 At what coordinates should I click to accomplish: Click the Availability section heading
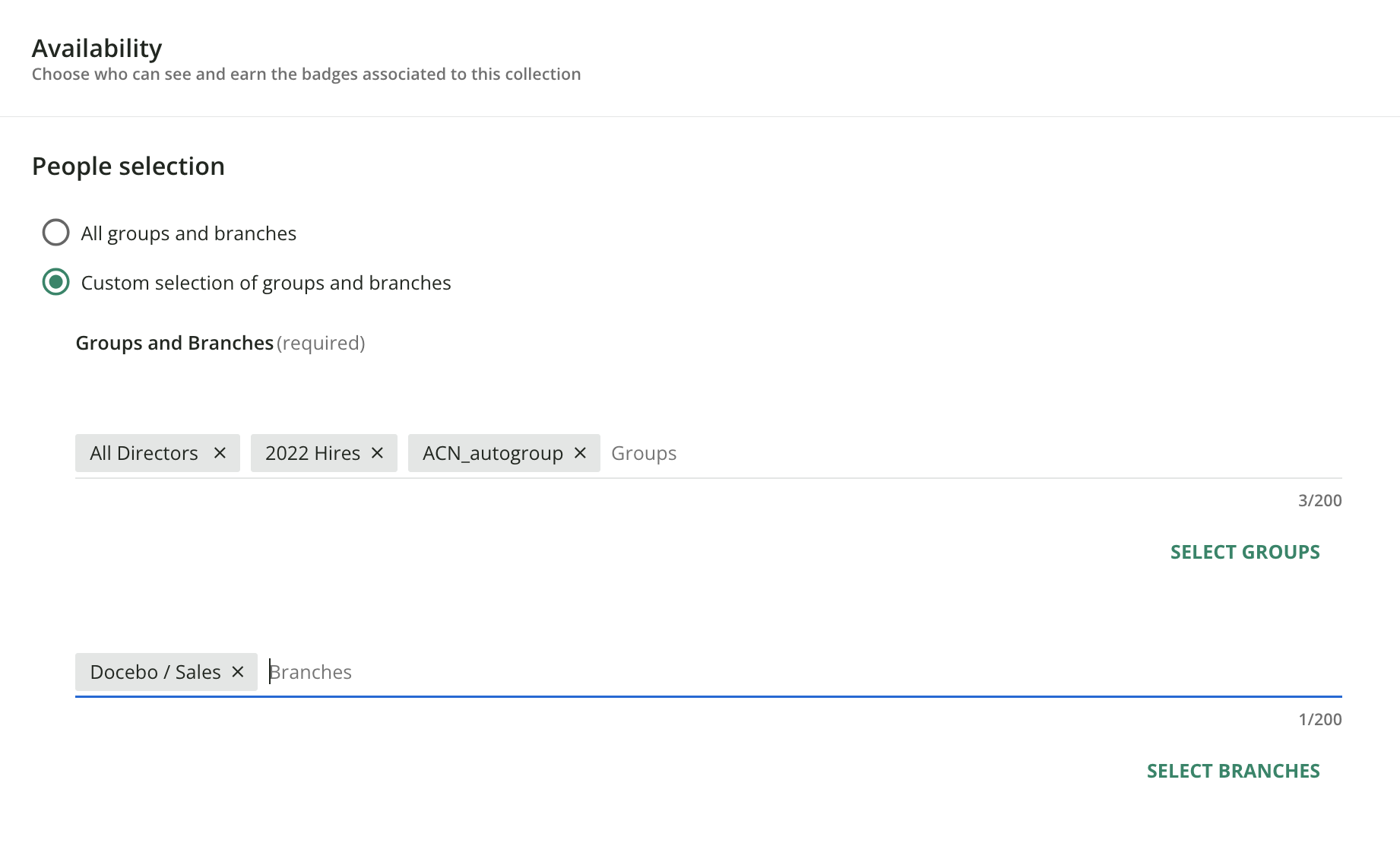[97, 49]
